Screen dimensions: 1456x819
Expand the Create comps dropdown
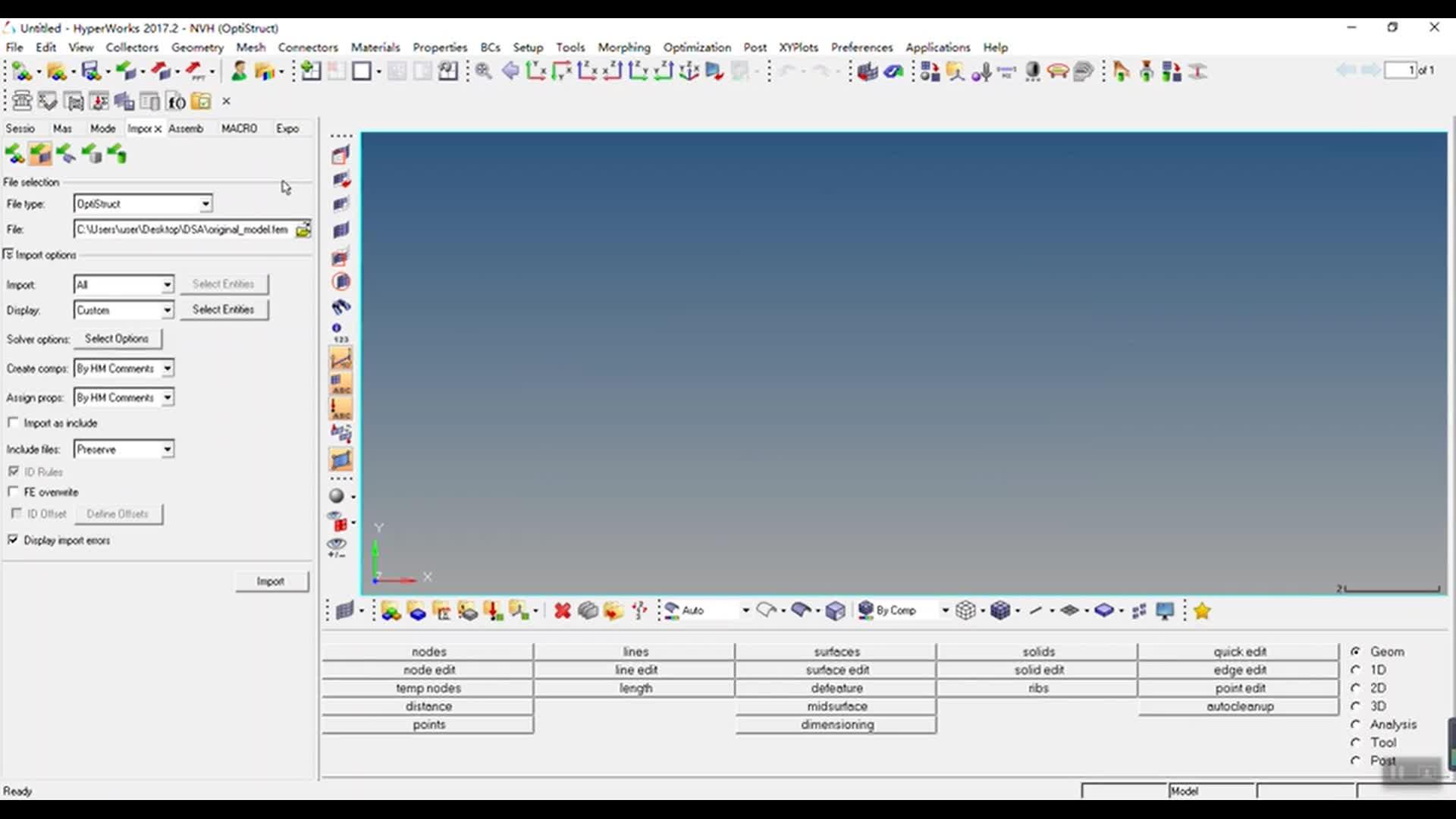(x=167, y=369)
